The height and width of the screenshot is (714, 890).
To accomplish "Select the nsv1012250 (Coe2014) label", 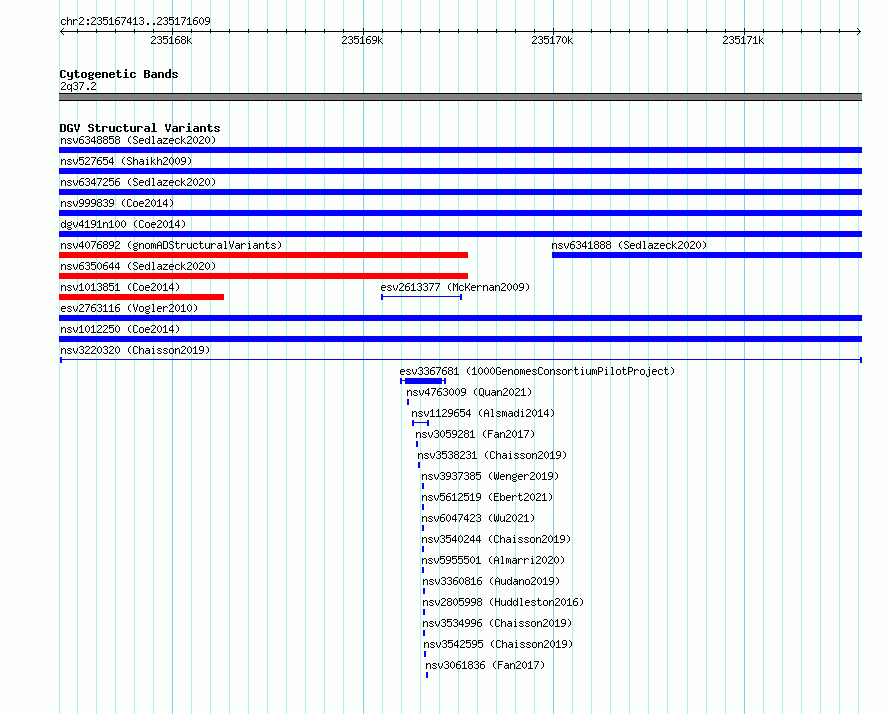I will point(120,329).
